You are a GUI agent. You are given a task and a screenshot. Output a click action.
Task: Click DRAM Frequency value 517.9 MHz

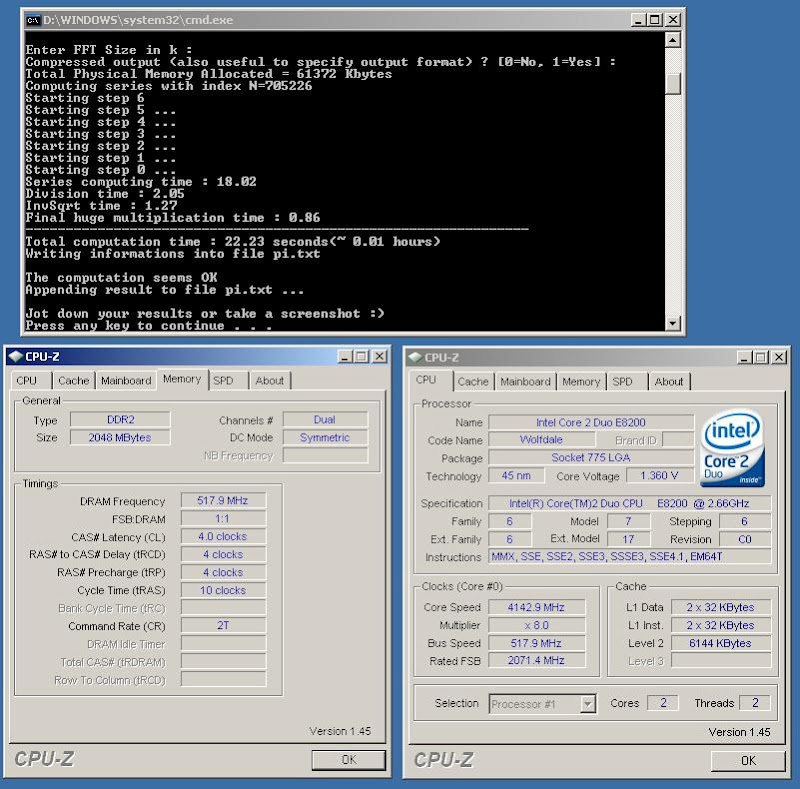(223, 501)
